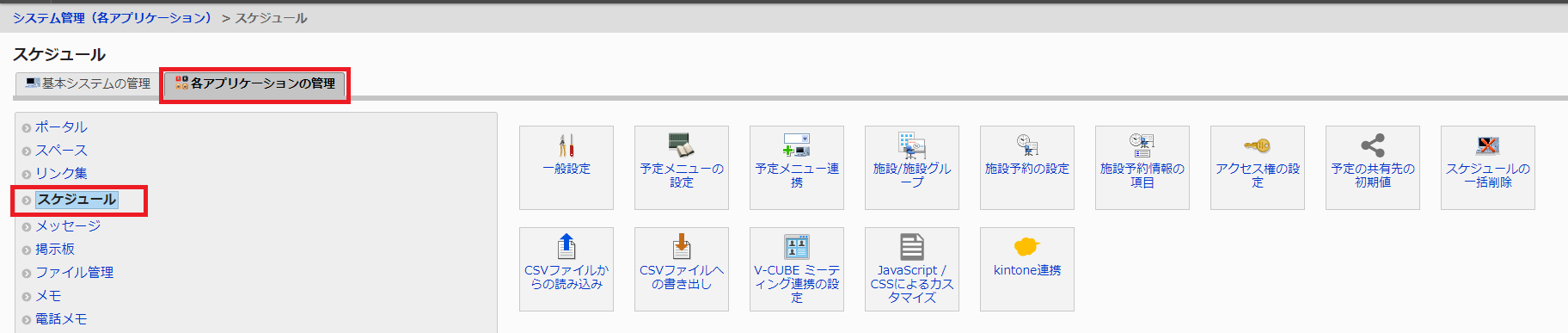This screenshot has width=1568, height=333.
Task: Select 各アプリケーションの管理 tab
Action: click(x=254, y=83)
